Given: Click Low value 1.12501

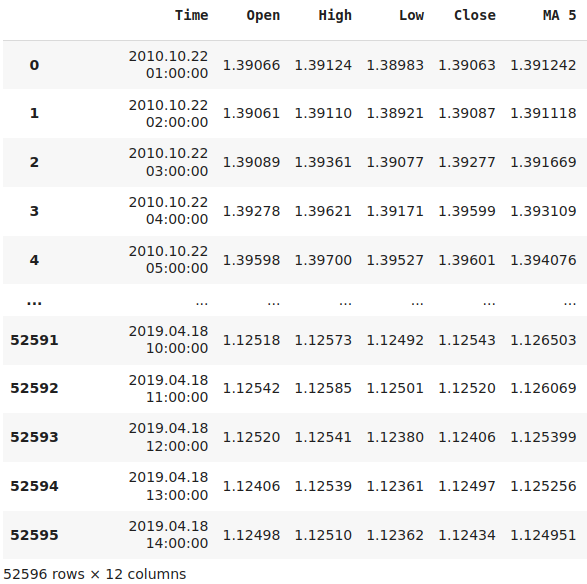Looking at the screenshot, I should coord(395,388).
